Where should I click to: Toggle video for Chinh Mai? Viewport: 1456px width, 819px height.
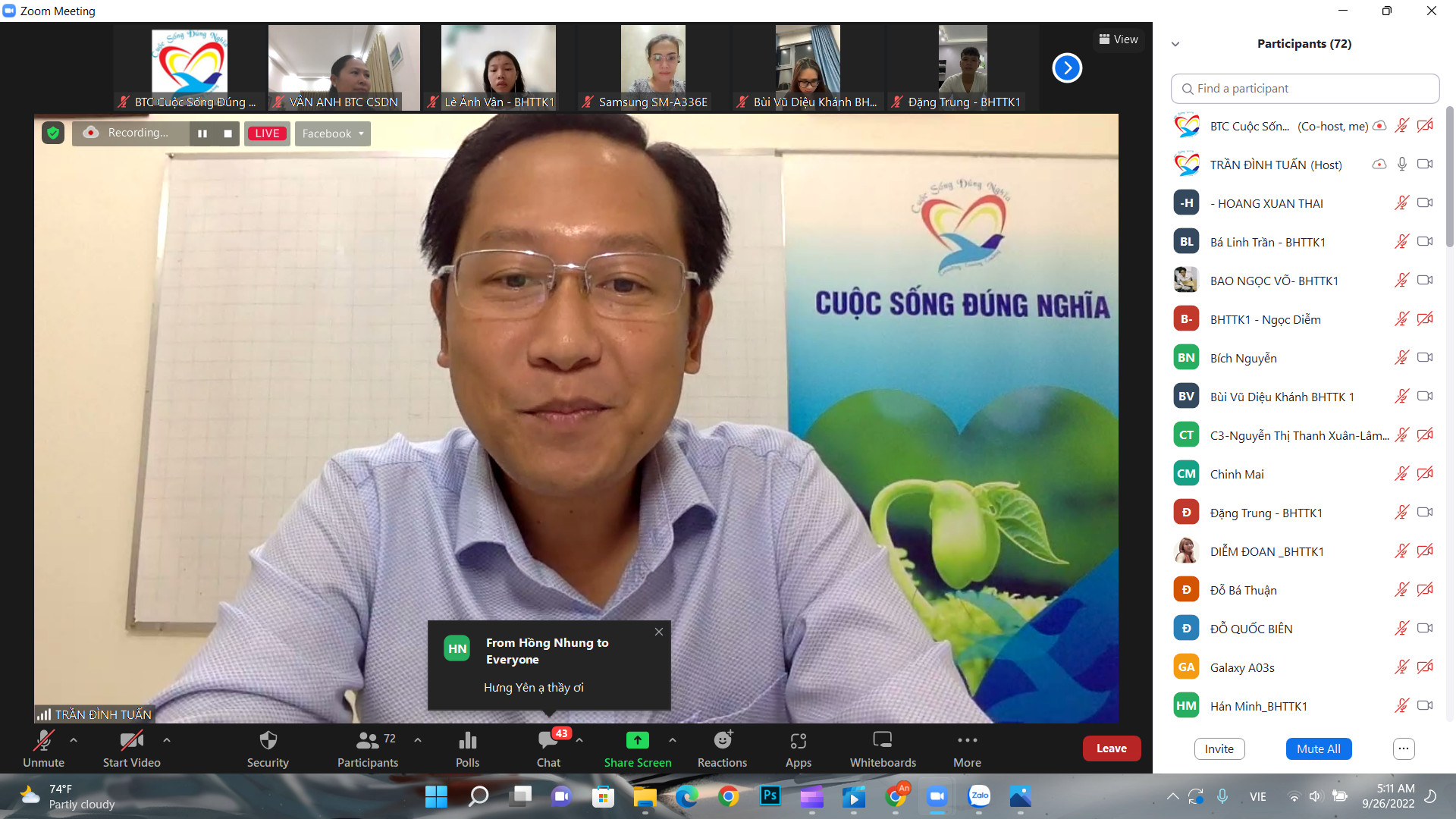pyautogui.click(x=1425, y=474)
